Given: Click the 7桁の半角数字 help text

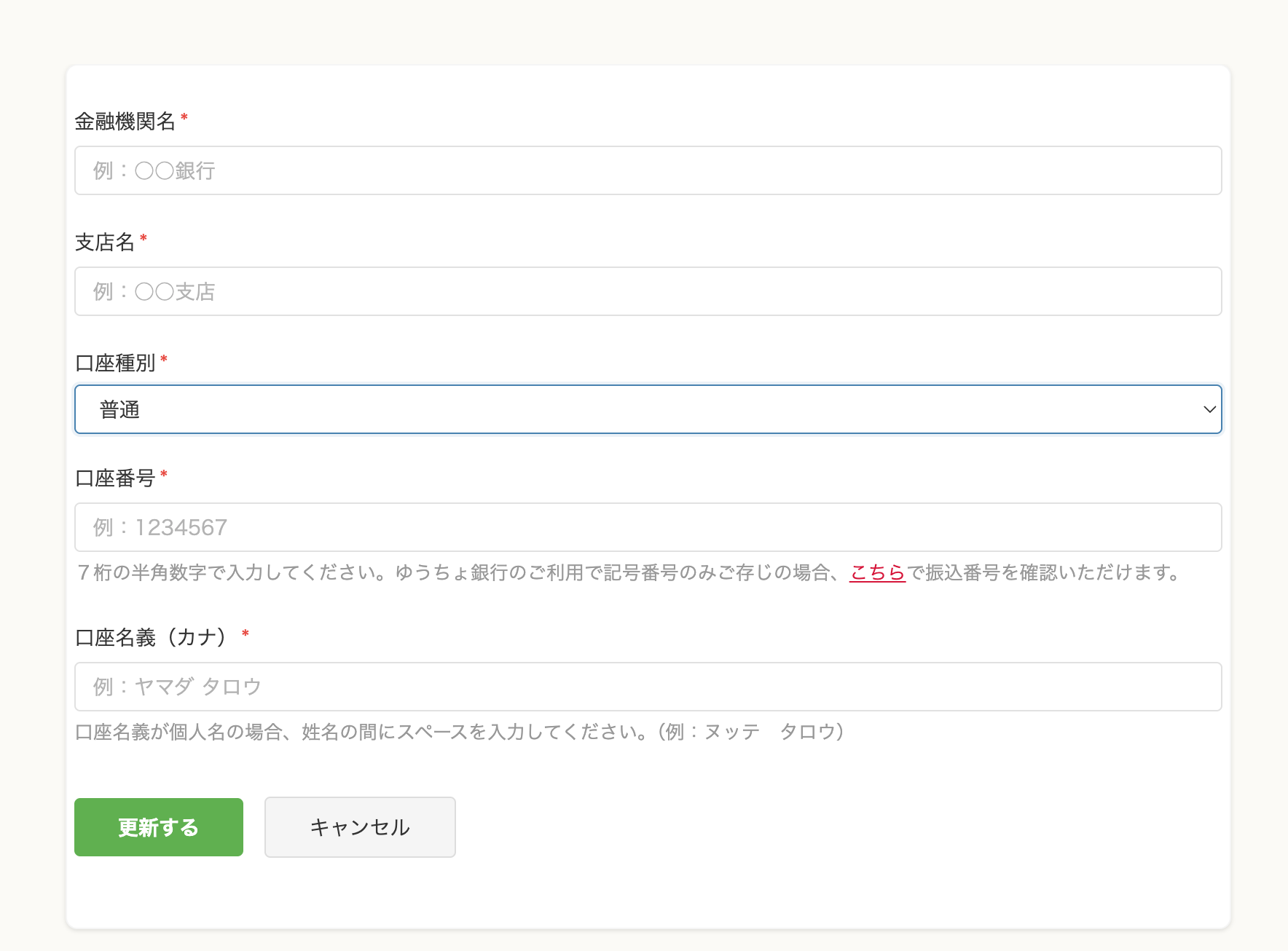Looking at the screenshot, I should [x=628, y=573].
